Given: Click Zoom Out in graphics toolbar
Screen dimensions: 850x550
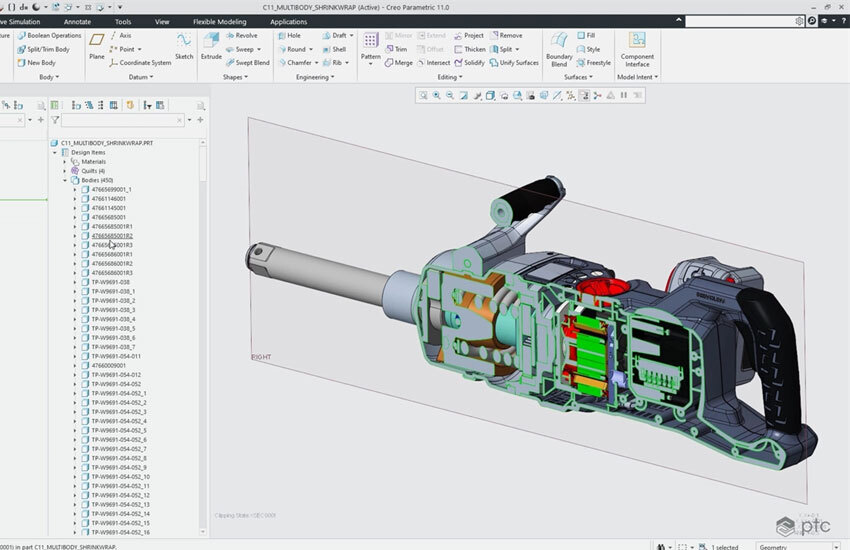Looking at the screenshot, I should point(450,95).
